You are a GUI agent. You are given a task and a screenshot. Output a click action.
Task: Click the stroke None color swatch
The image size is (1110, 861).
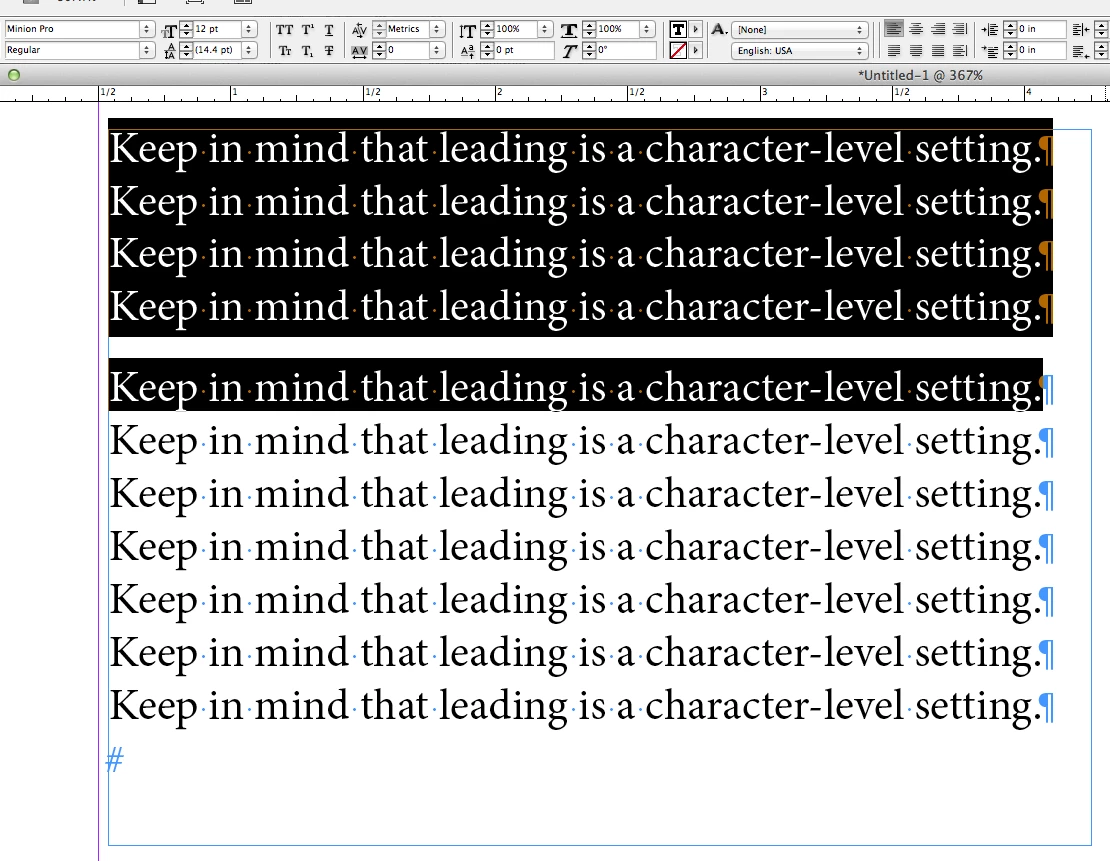pyautogui.click(x=678, y=50)
